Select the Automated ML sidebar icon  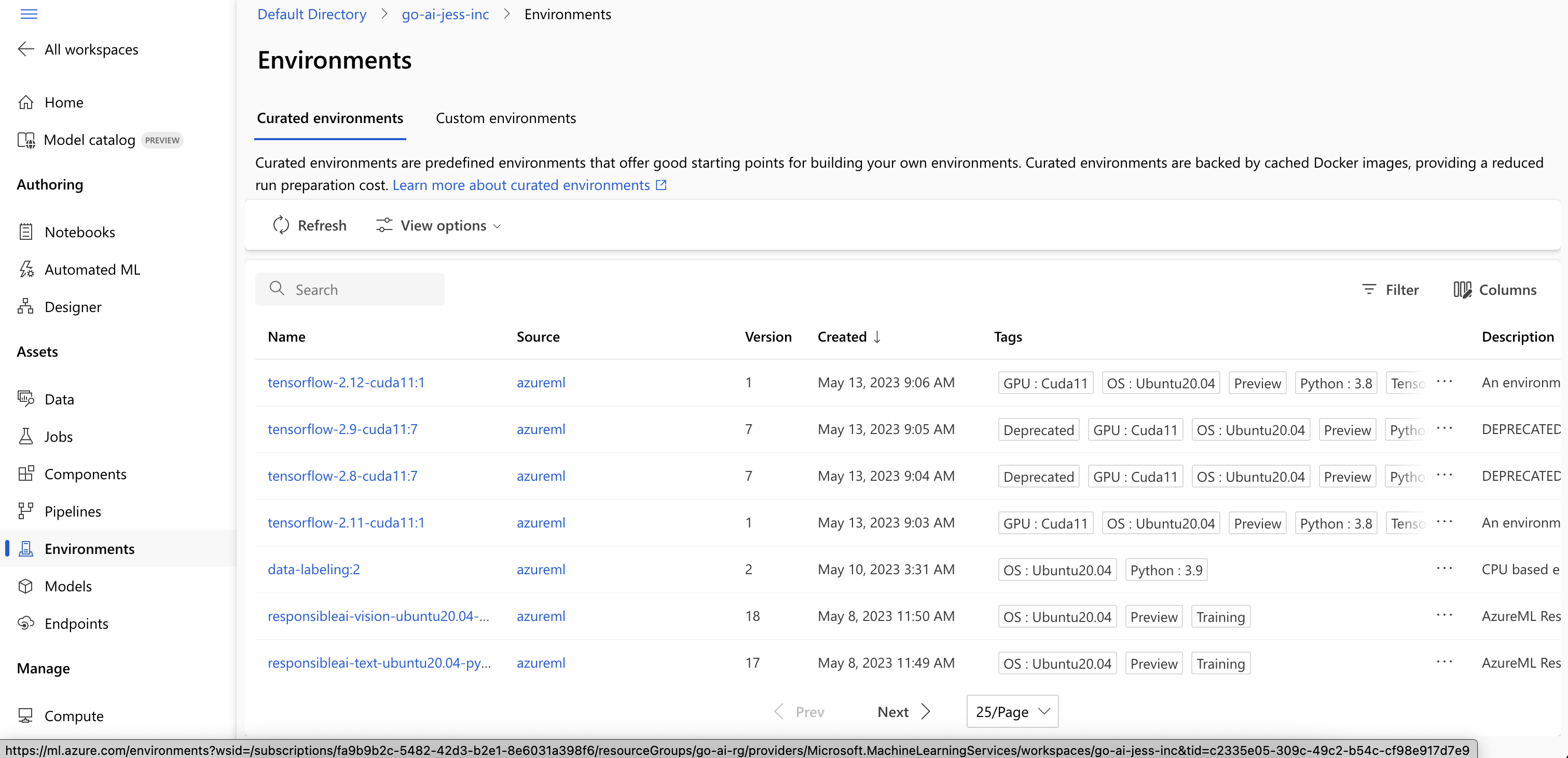pos(25,269)
